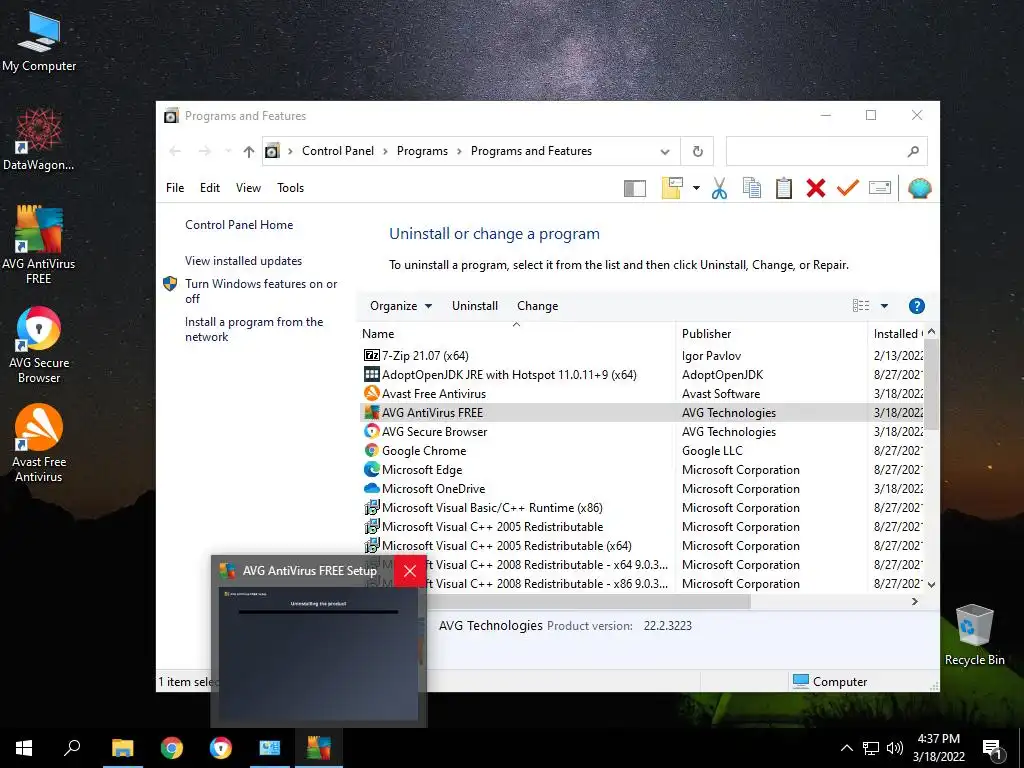
Task: Open the volume speaker tray icon
Action: point(895,748)
